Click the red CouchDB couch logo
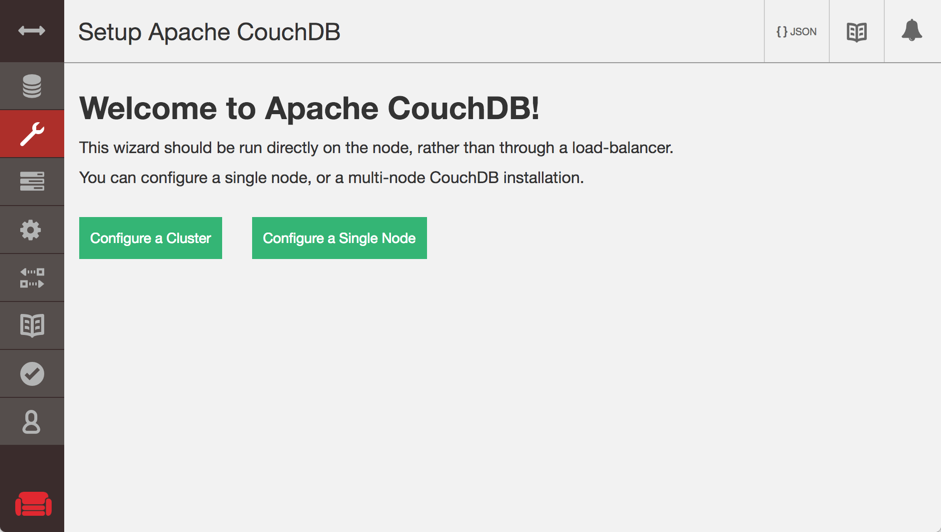The height and width of the screenshot is (532, 941). tap(33, 503)
